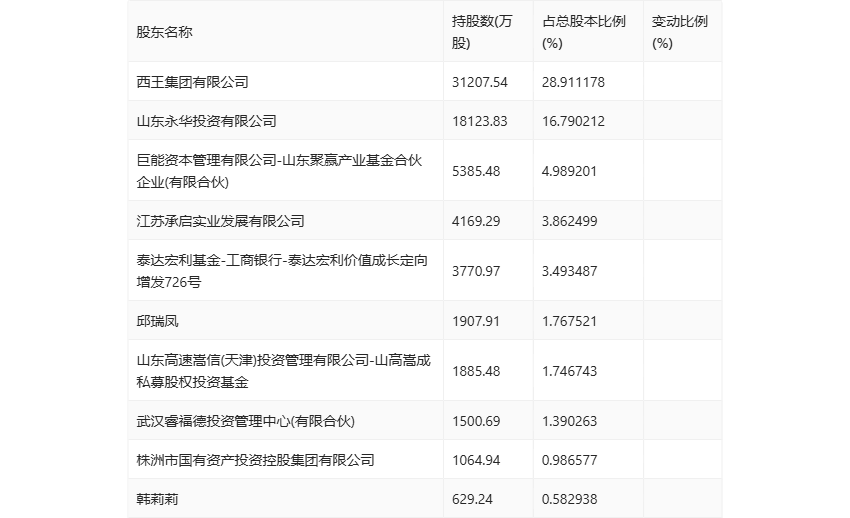Select the percentage 16.790212
The image size is (850, 518).
tap(573, 121)
